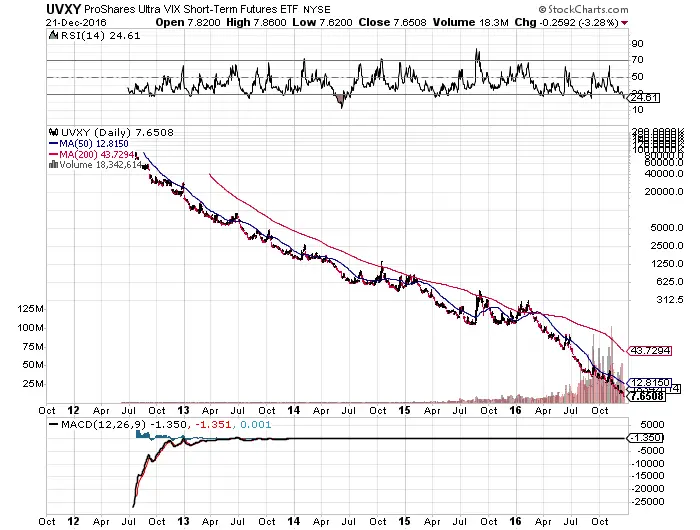Click the 25M volume axis label

pyautogui.click(x=33, y=384)
